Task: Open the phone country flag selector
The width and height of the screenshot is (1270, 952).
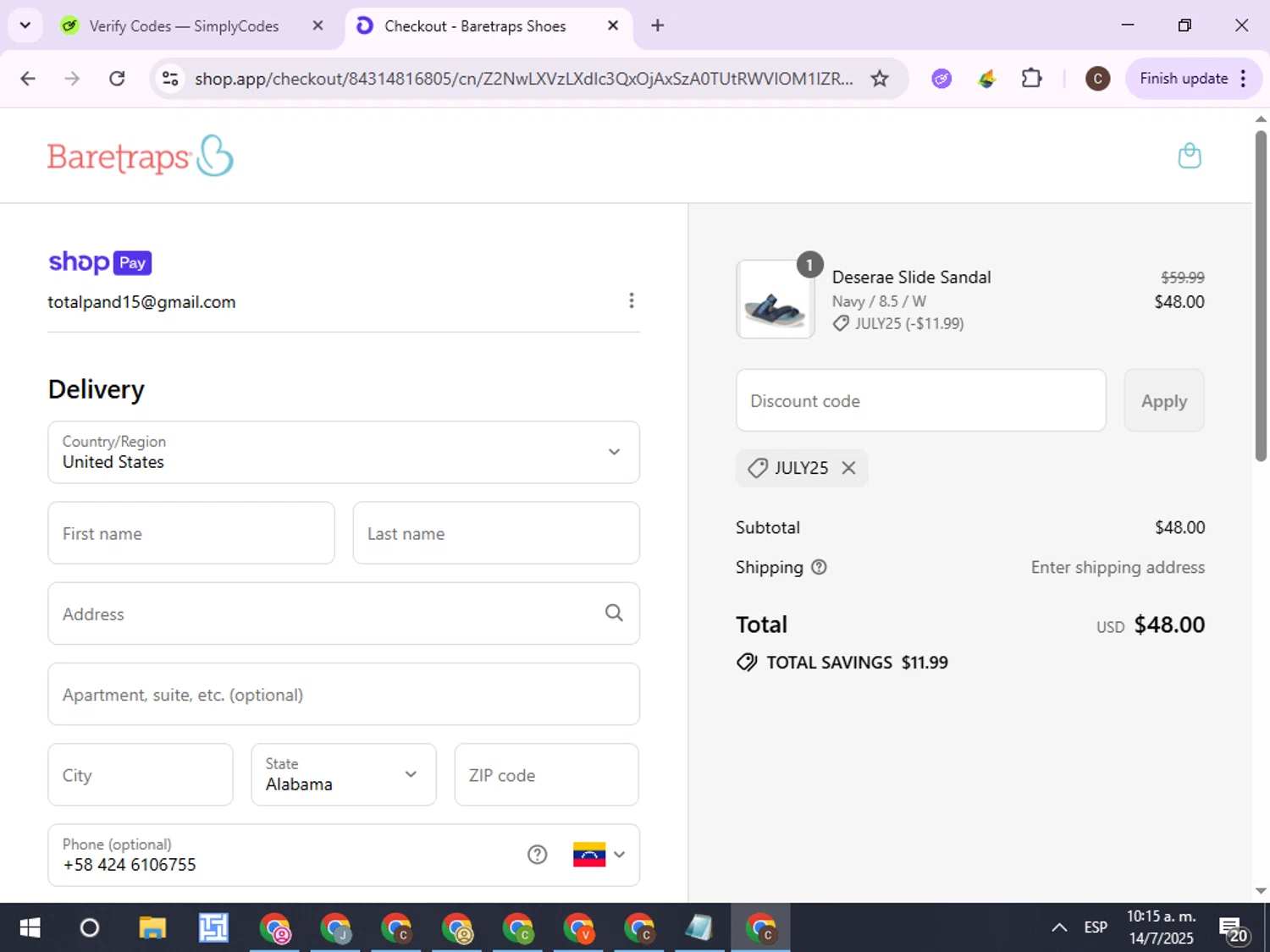Action: pos(599,855)
